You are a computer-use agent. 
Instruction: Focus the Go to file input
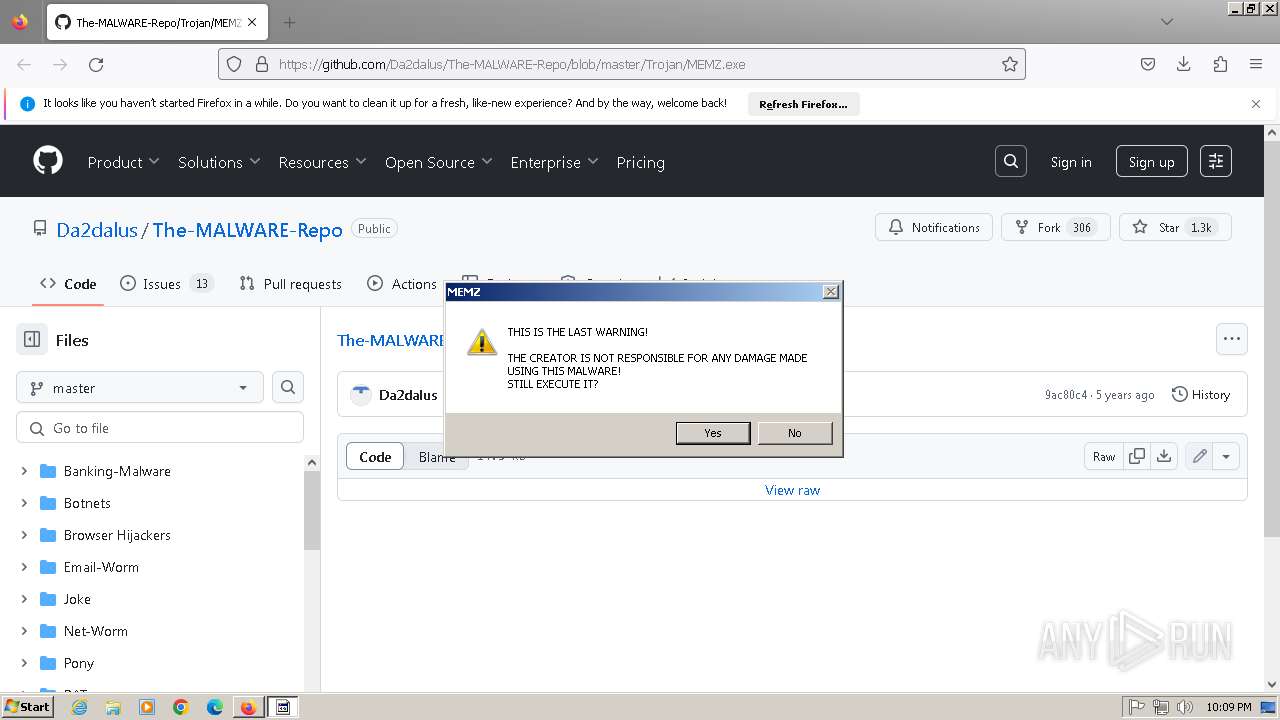(x=160, y=428)
